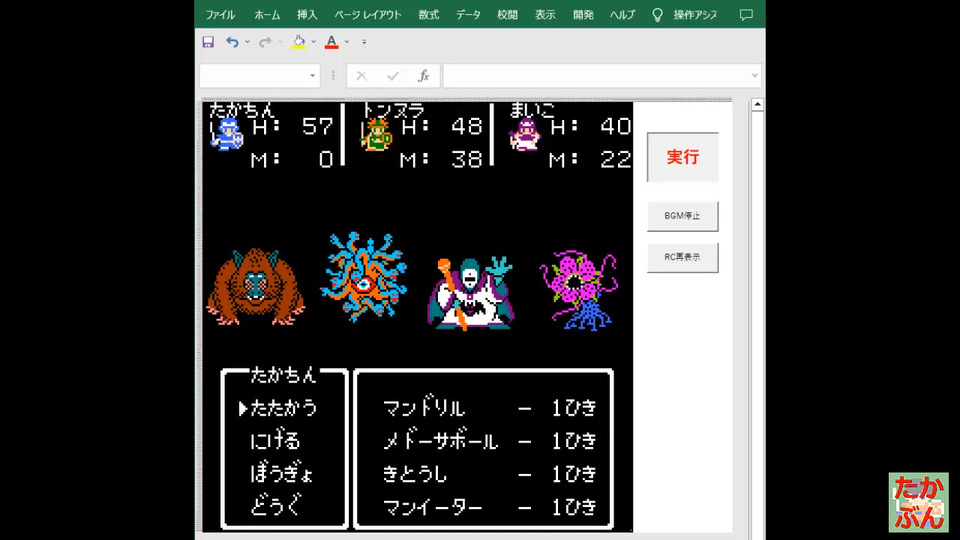Open the ファイル menu tab
The image size is (960, 540).
click(x=220, y=15)
